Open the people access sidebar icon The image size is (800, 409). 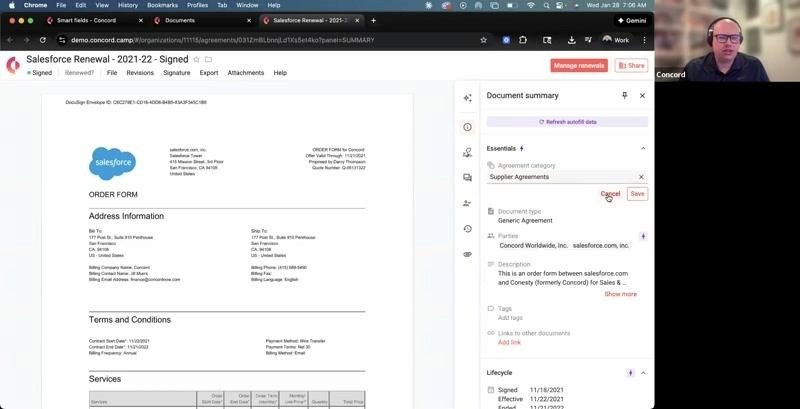click(x=467, y=203)
